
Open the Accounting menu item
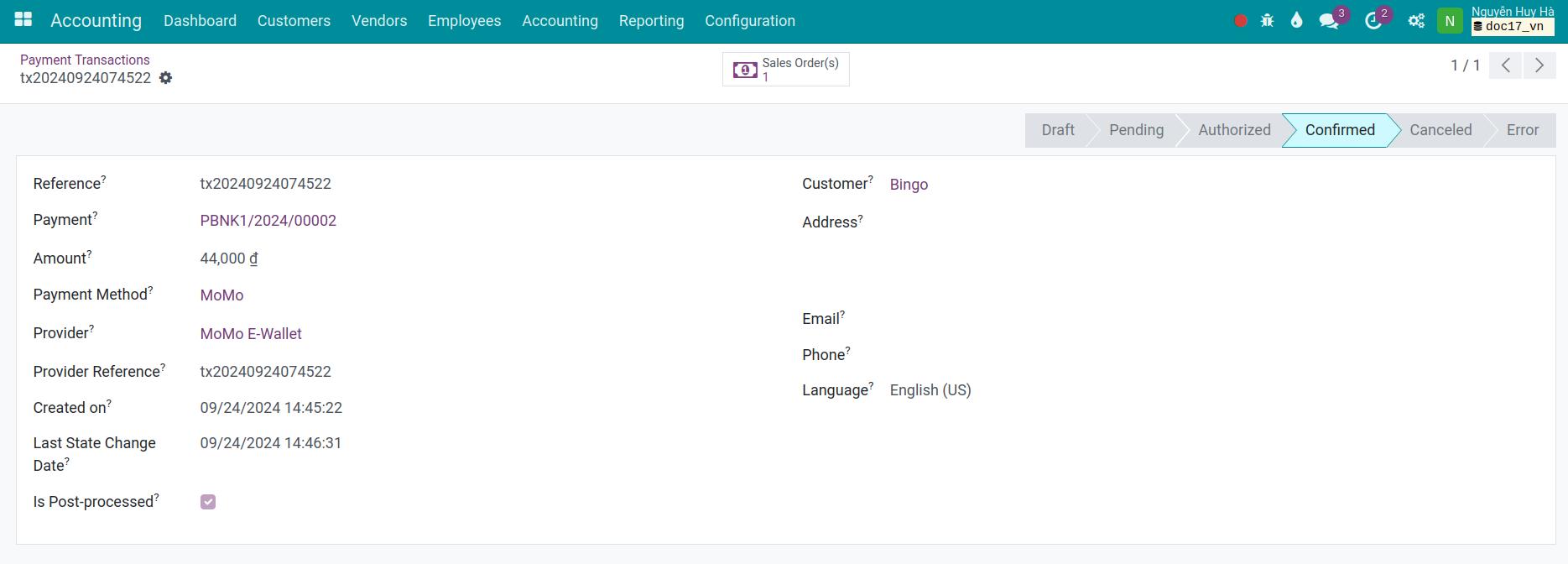pos(560,21)
